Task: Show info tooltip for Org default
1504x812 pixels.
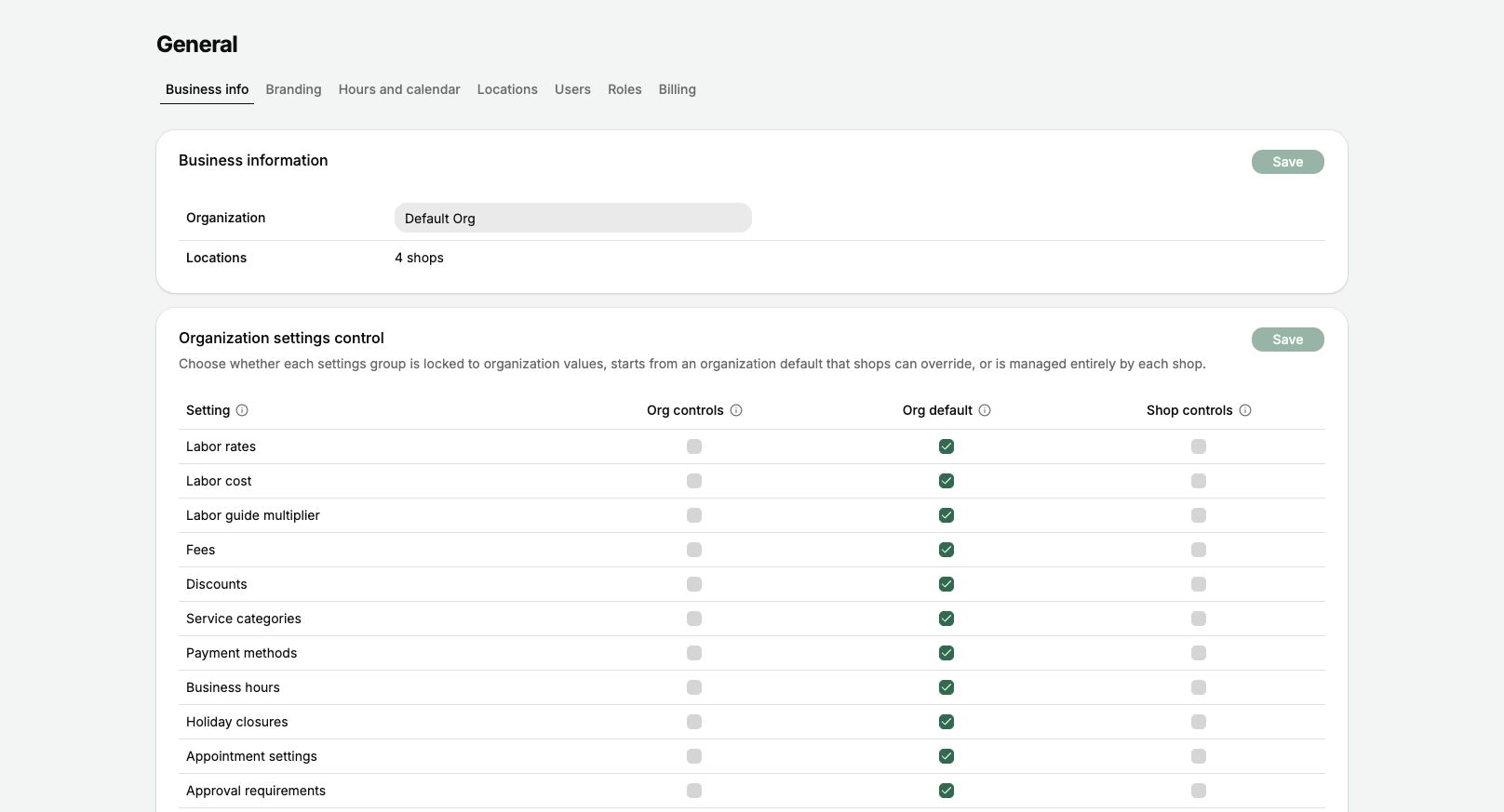Action: pyautogui.click(x=985, y=410)
